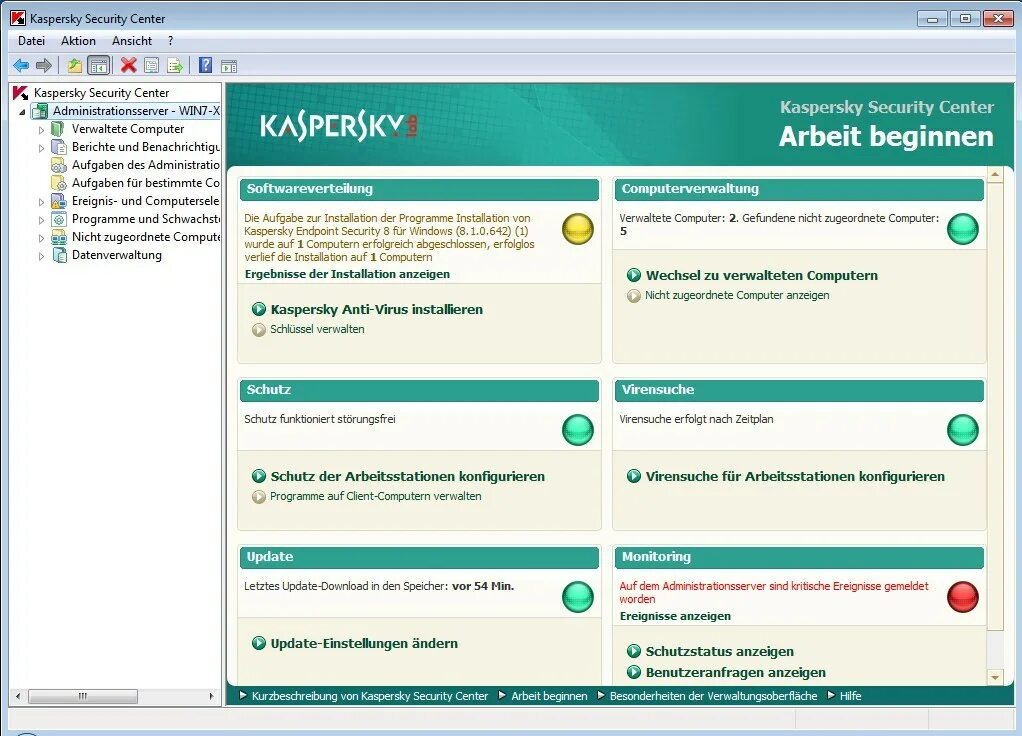Expand Nicht zugeordnete Computer node

click(x=41, y=238)
